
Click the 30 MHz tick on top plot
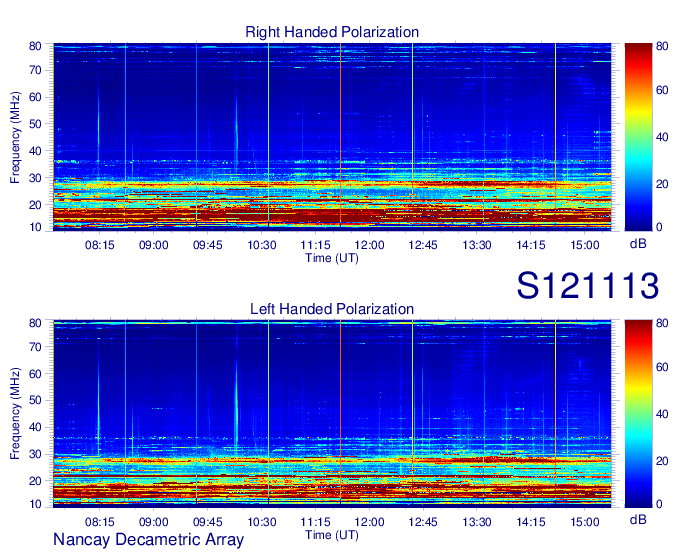coord(35,178)
